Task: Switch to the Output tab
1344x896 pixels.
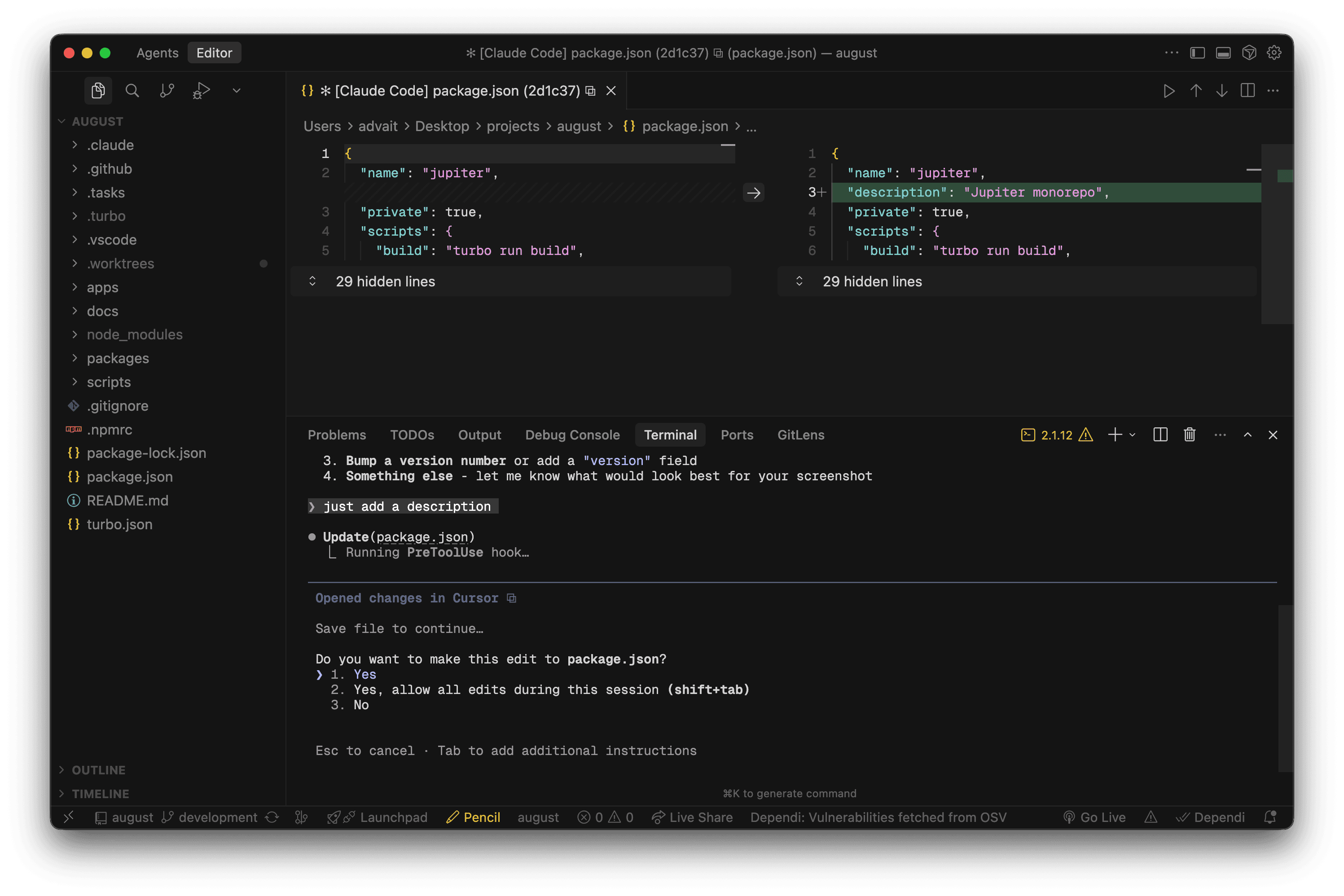Action: coord(479,435)
